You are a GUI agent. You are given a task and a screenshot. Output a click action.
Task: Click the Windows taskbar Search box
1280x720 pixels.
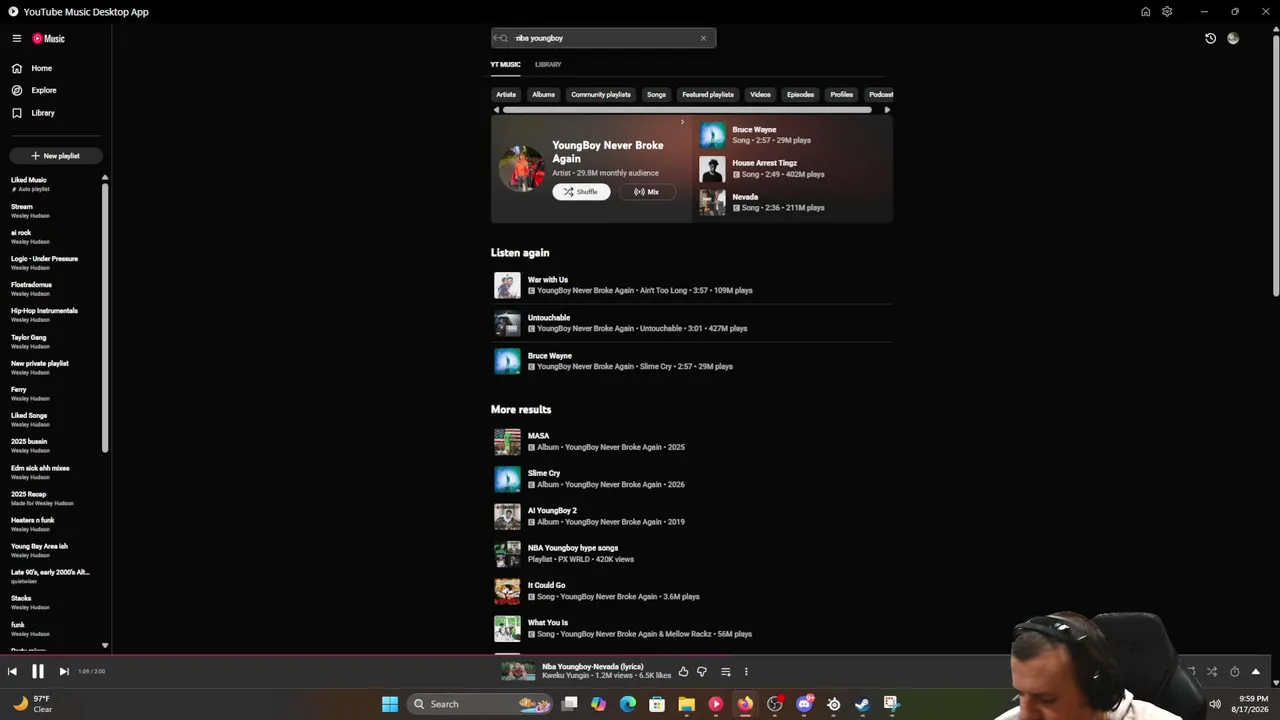(x=481, y=704)
